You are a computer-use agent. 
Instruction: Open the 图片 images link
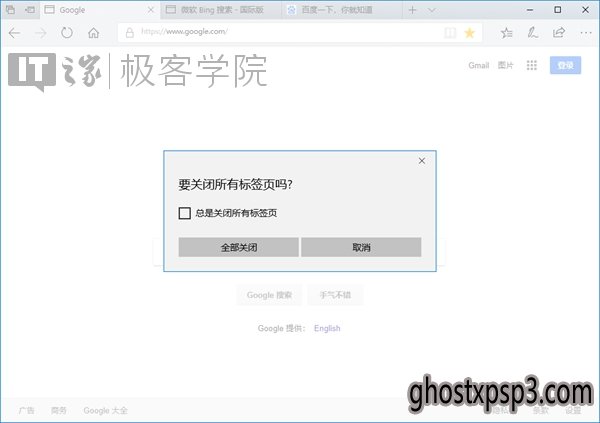pyautogui.click(x=505, y=65)
